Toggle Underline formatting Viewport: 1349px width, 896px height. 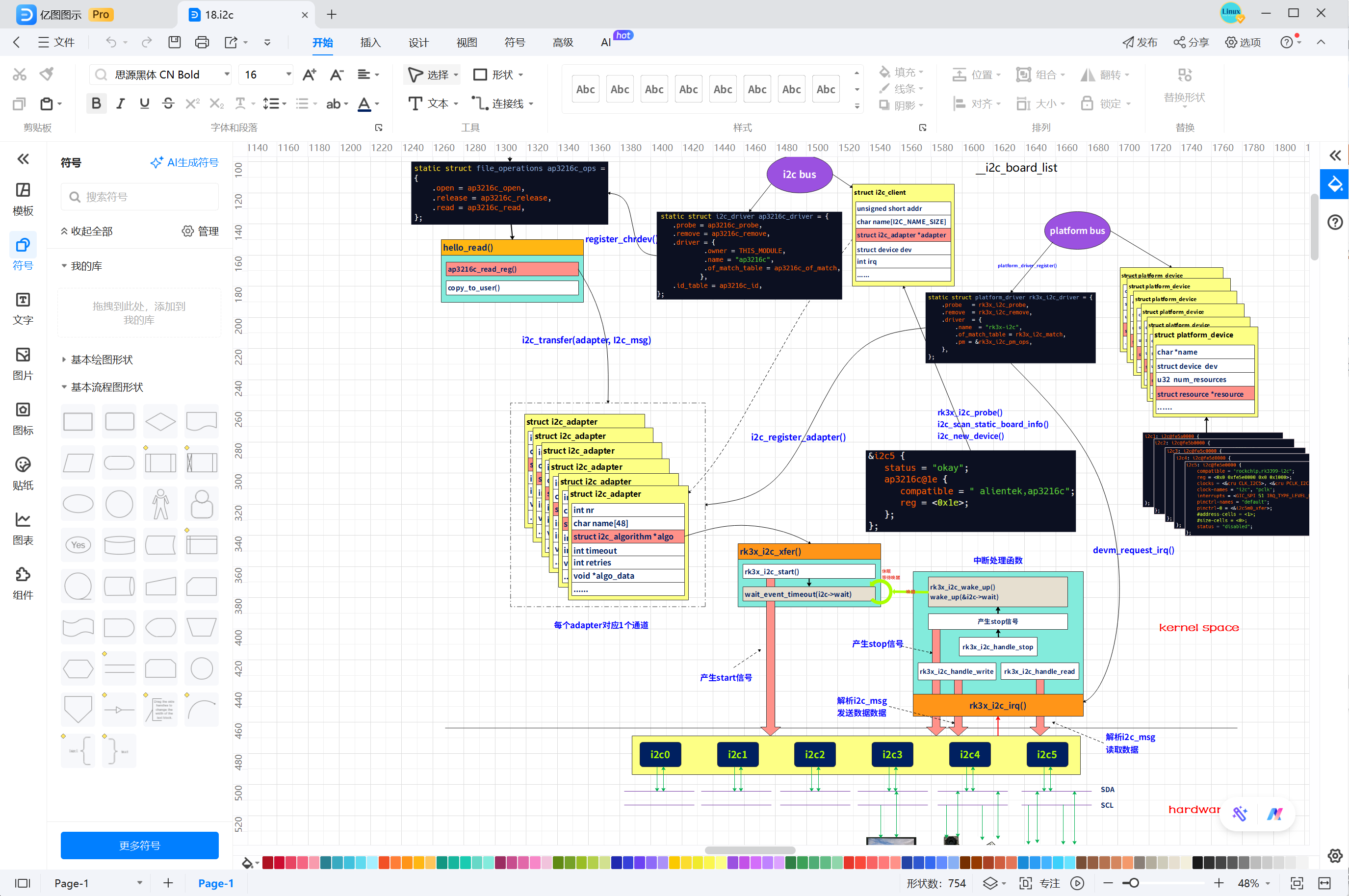coord(144,103)
